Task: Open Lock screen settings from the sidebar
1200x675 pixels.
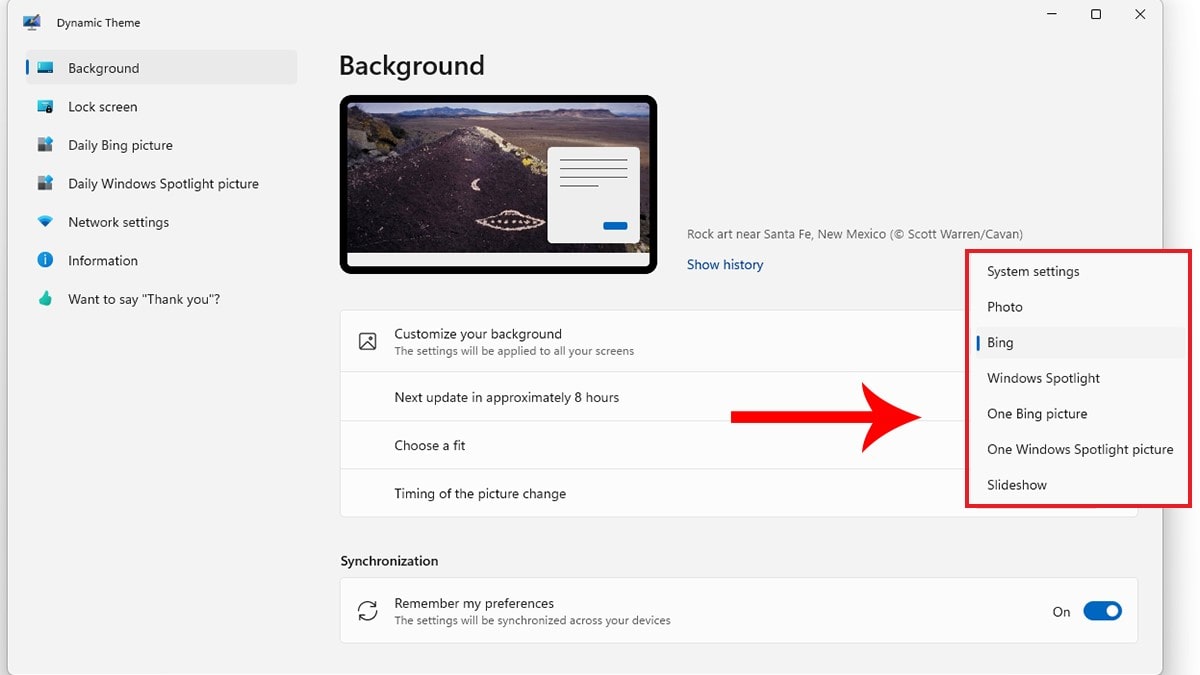Action: coord(46,106)
